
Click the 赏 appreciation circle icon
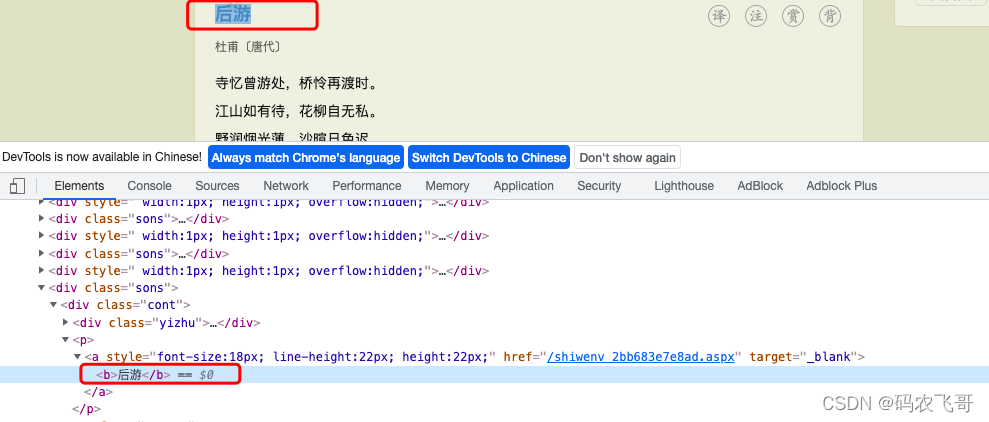click(x=793, y=16)
